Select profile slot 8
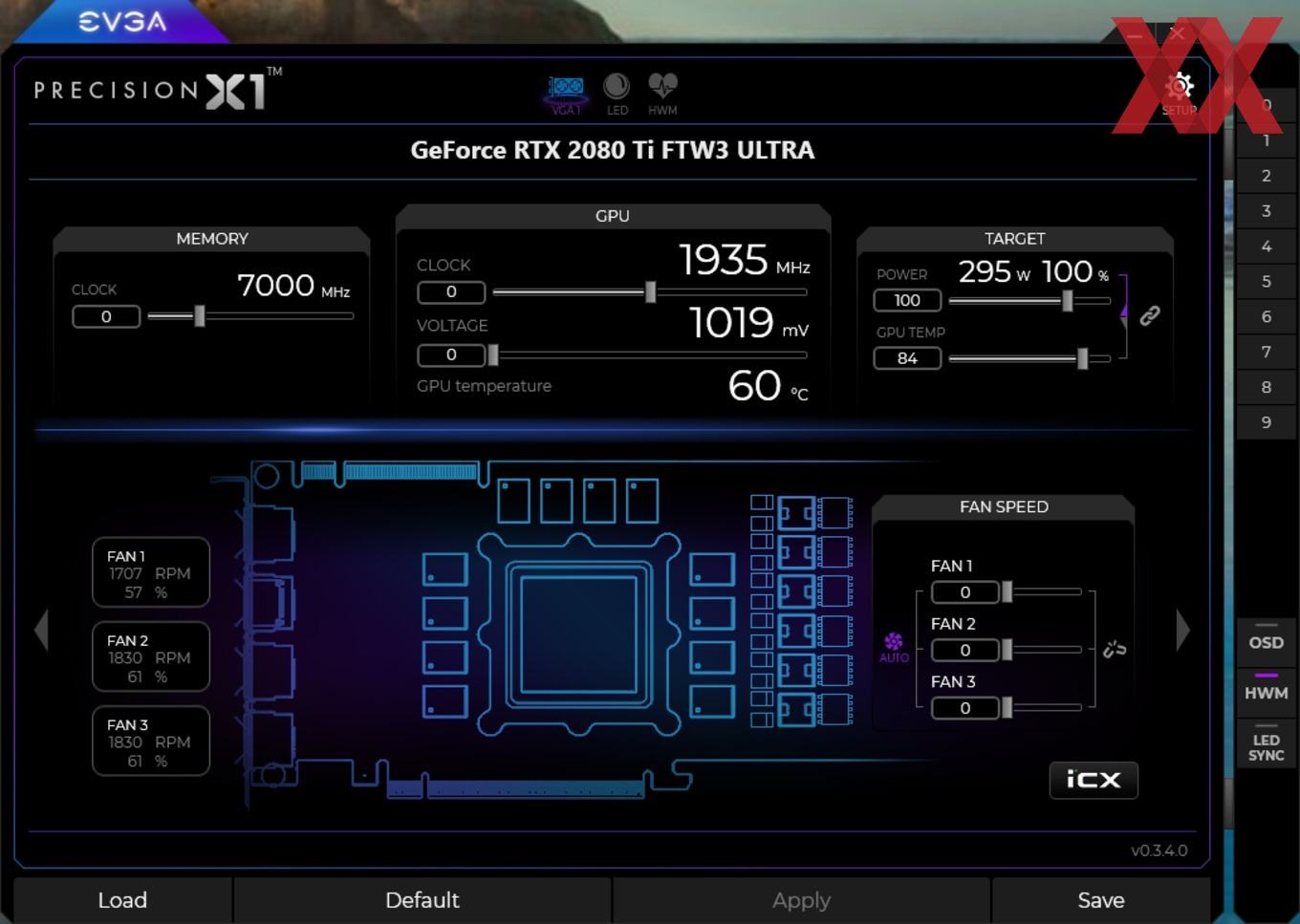This screenshot has width=1300, height=924. [1267, 387]
